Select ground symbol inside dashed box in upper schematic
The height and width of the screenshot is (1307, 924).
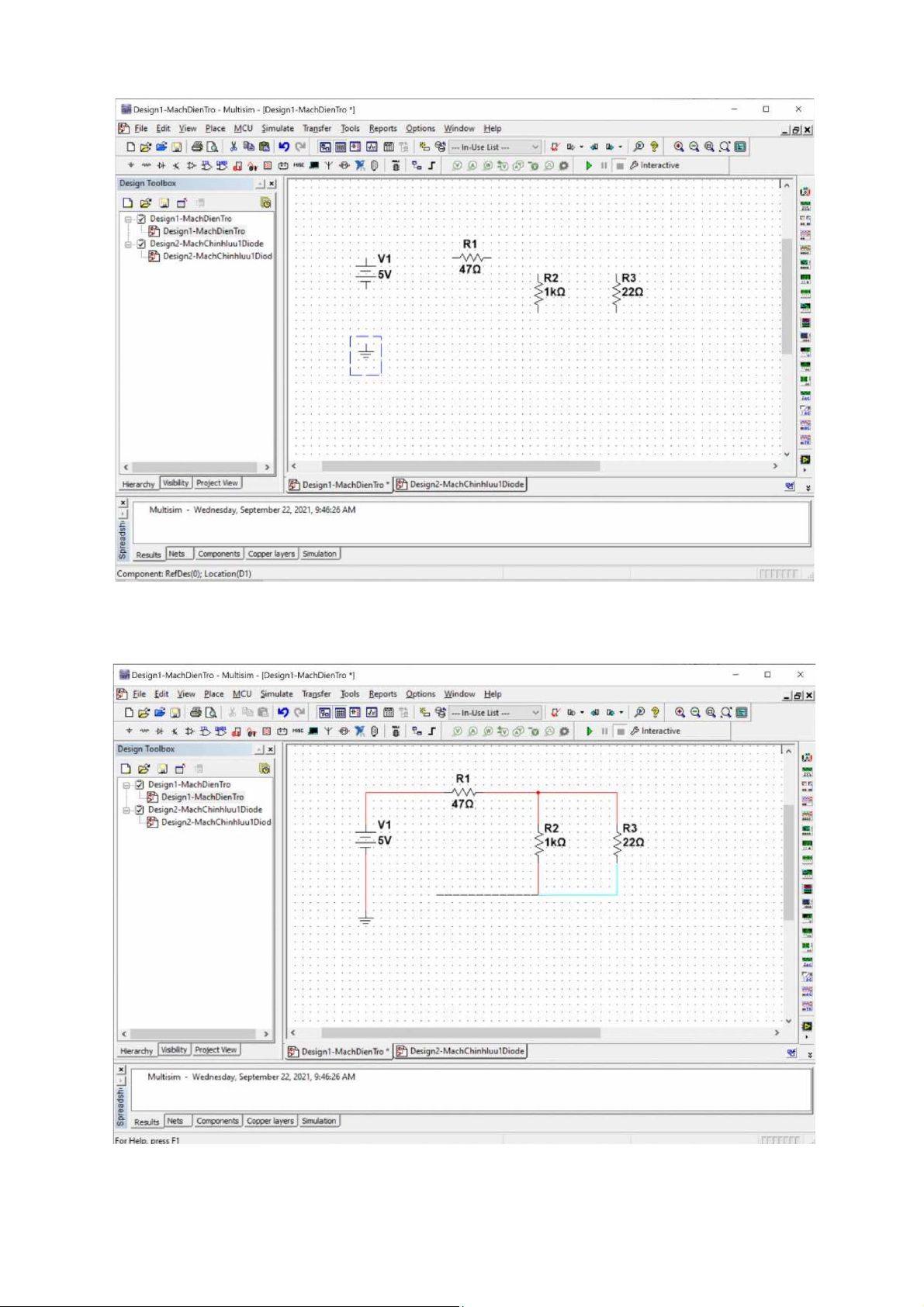[x=365, y=354]
